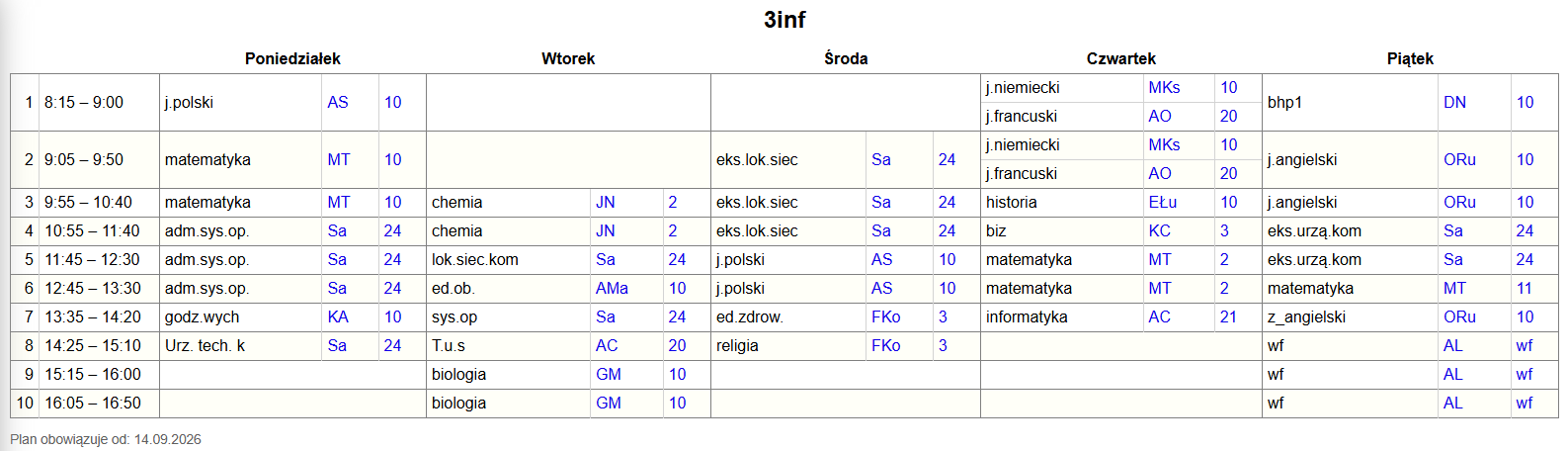1568x451 pixels.
Task: Open room 20 link for first-lesson j.francuski
Action: (1228, 116)
